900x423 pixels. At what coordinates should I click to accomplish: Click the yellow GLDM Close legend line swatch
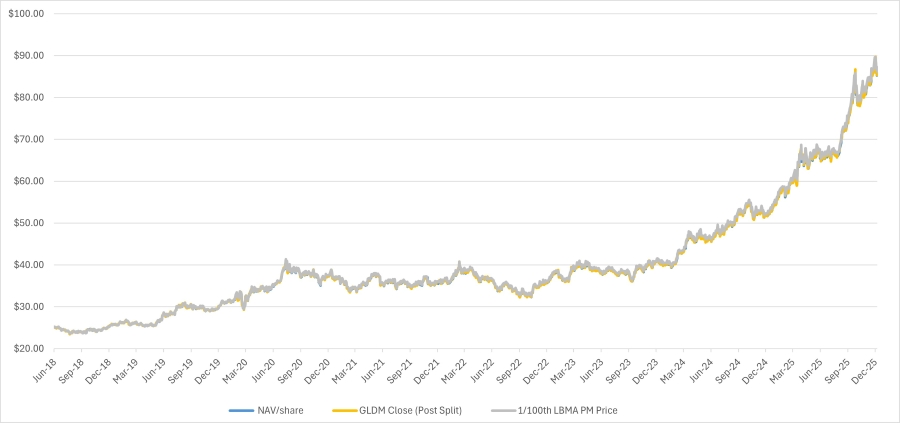345,410
